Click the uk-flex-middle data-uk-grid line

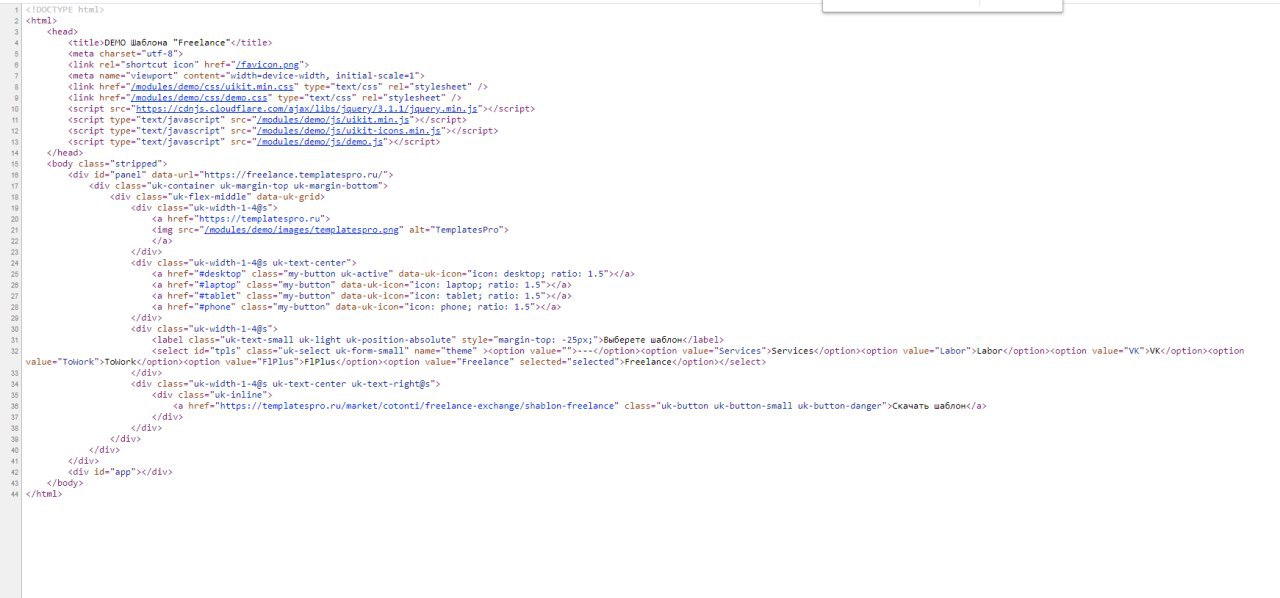coord(218,196)
